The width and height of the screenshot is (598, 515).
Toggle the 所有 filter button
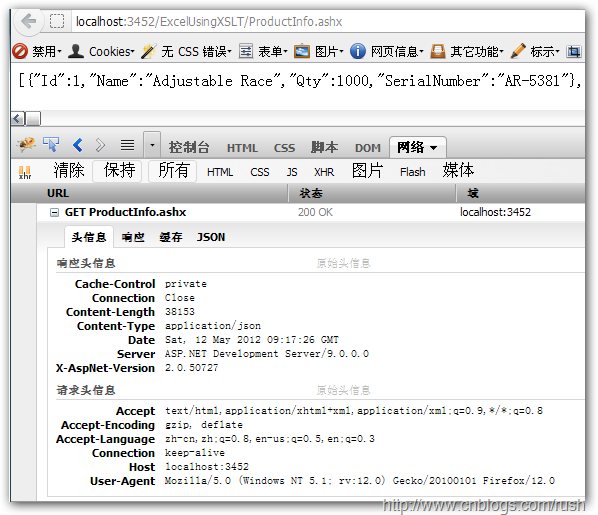[x=173, y=171]
